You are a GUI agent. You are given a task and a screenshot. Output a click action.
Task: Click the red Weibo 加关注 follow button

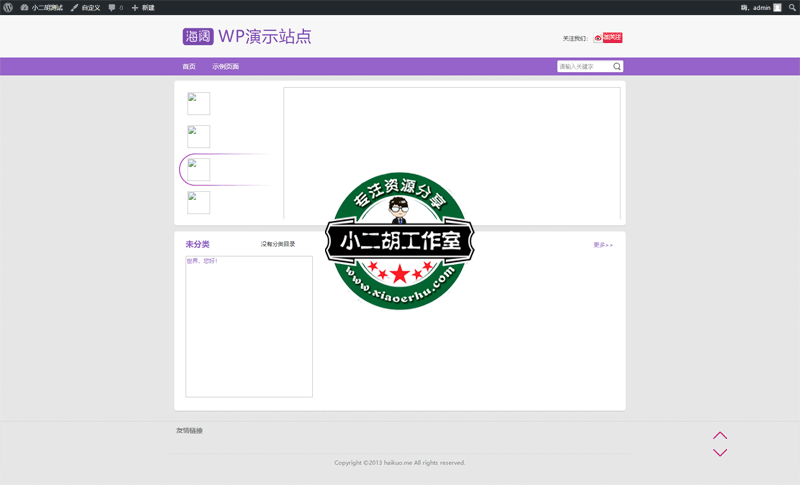coord(608,38)
